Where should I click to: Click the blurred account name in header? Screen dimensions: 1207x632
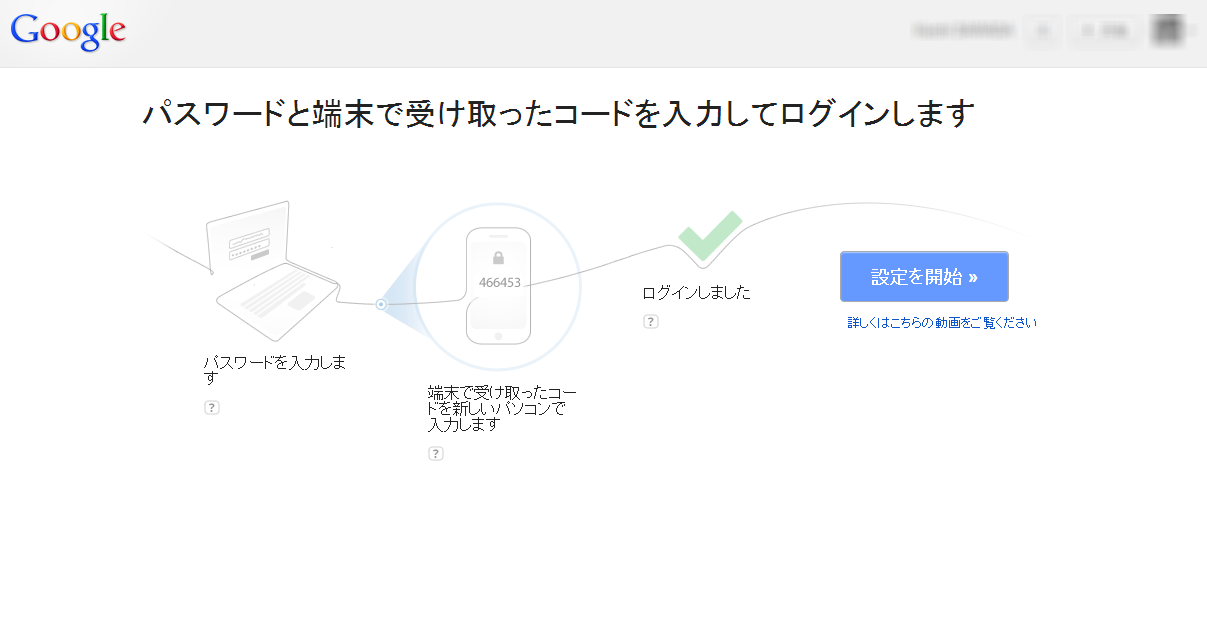tap(962, 32)
